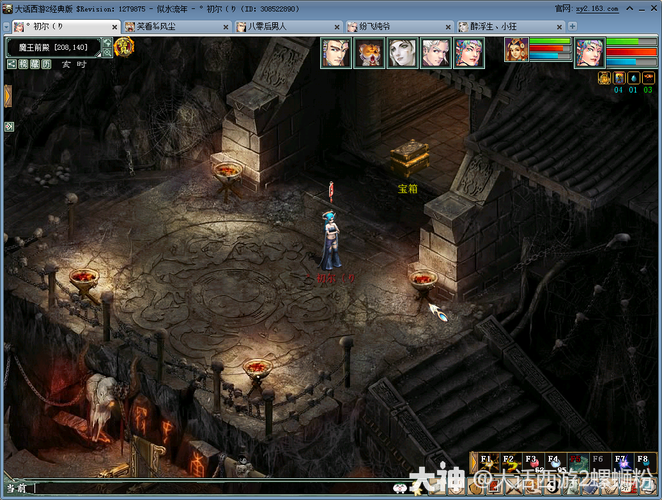
Task: Switch to the 八零后男人 tab
Action: tap(289, 27)
